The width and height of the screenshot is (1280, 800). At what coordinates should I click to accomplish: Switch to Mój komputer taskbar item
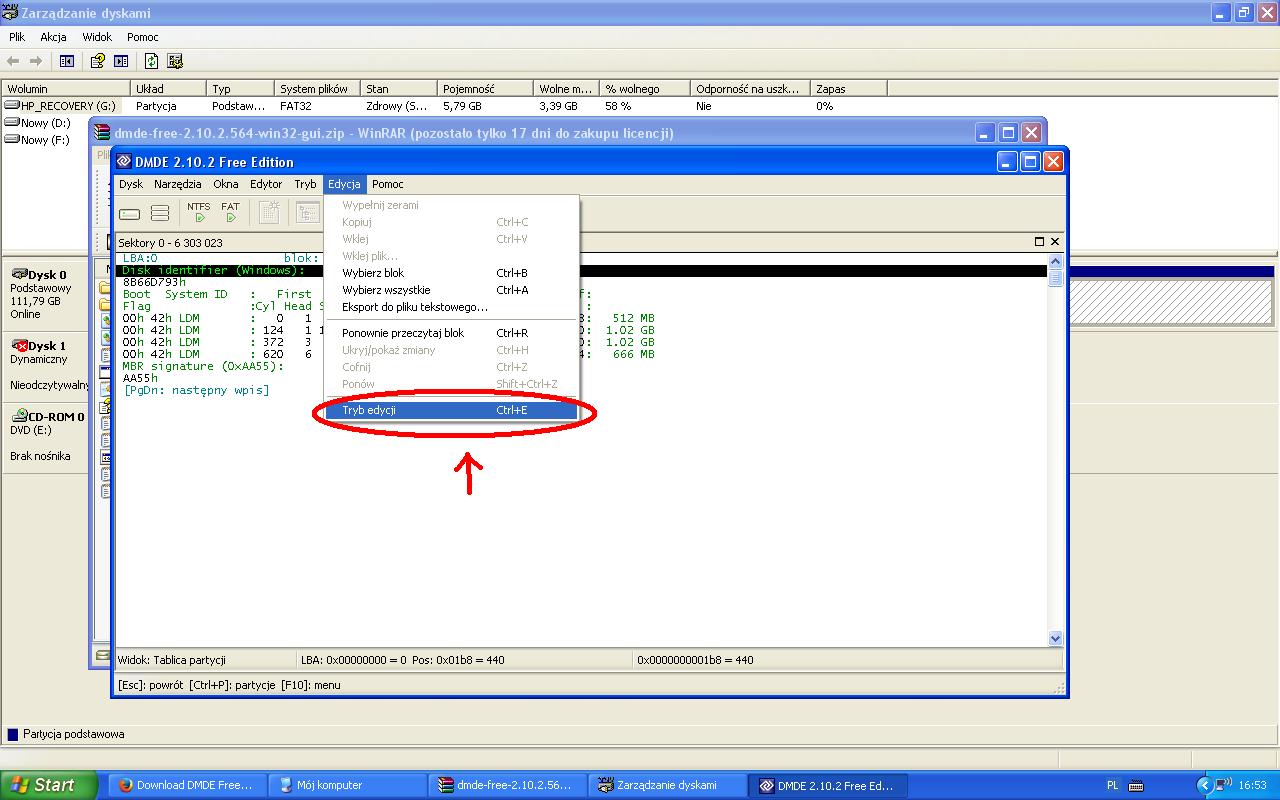pos(347,785)
